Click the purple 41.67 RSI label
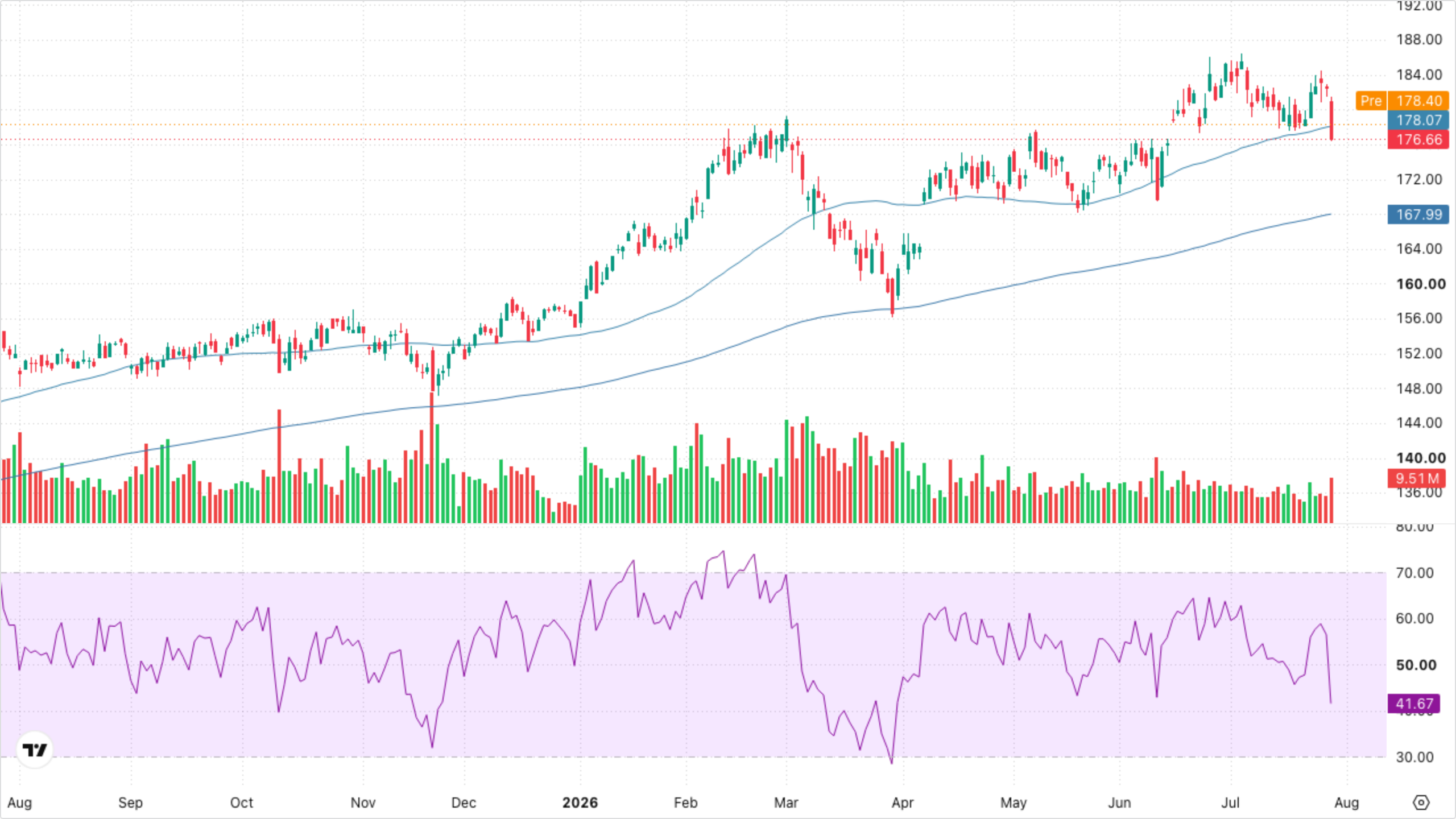 [x=1414, y=704]
